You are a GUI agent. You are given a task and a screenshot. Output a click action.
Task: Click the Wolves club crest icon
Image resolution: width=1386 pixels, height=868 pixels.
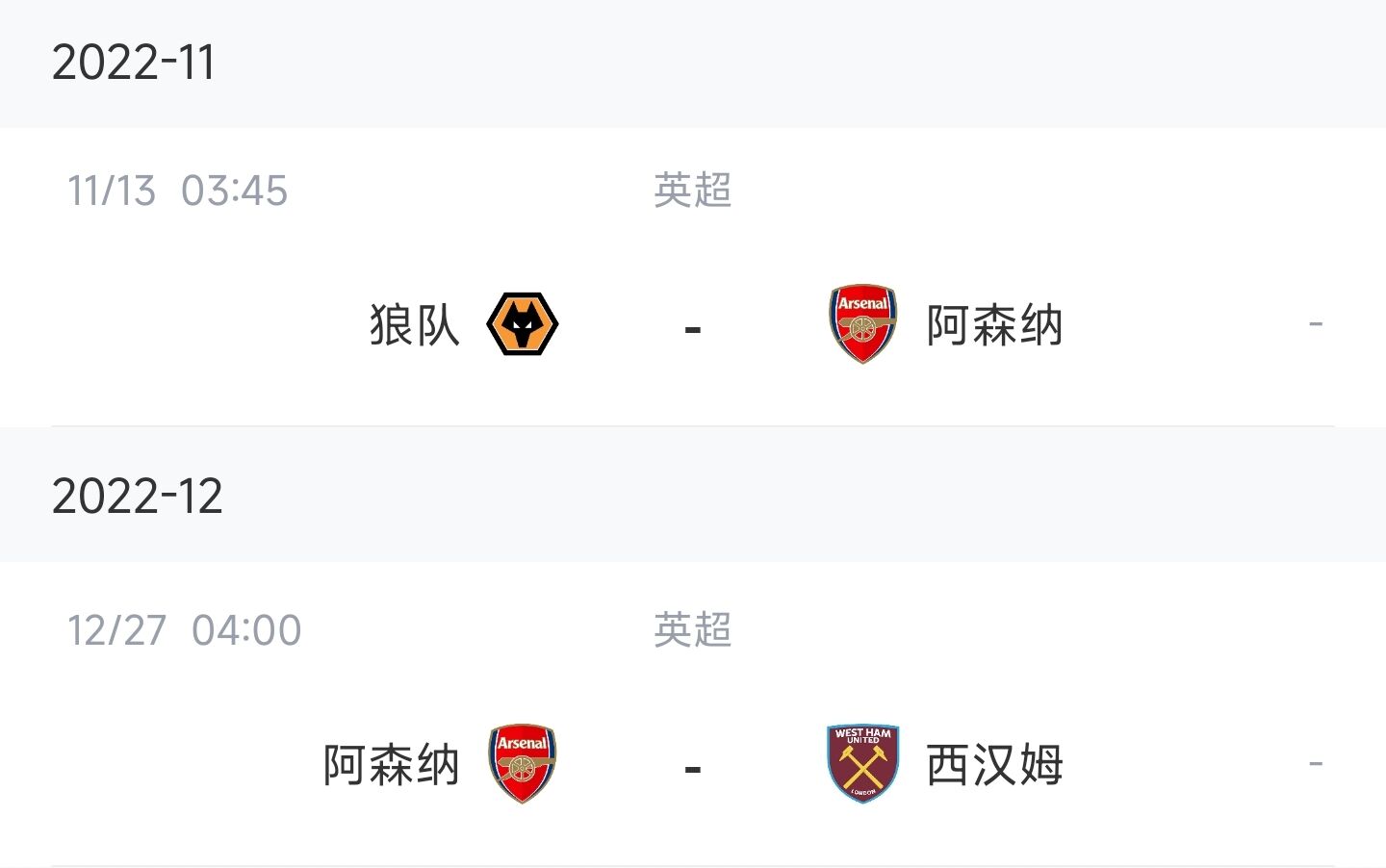523,324
